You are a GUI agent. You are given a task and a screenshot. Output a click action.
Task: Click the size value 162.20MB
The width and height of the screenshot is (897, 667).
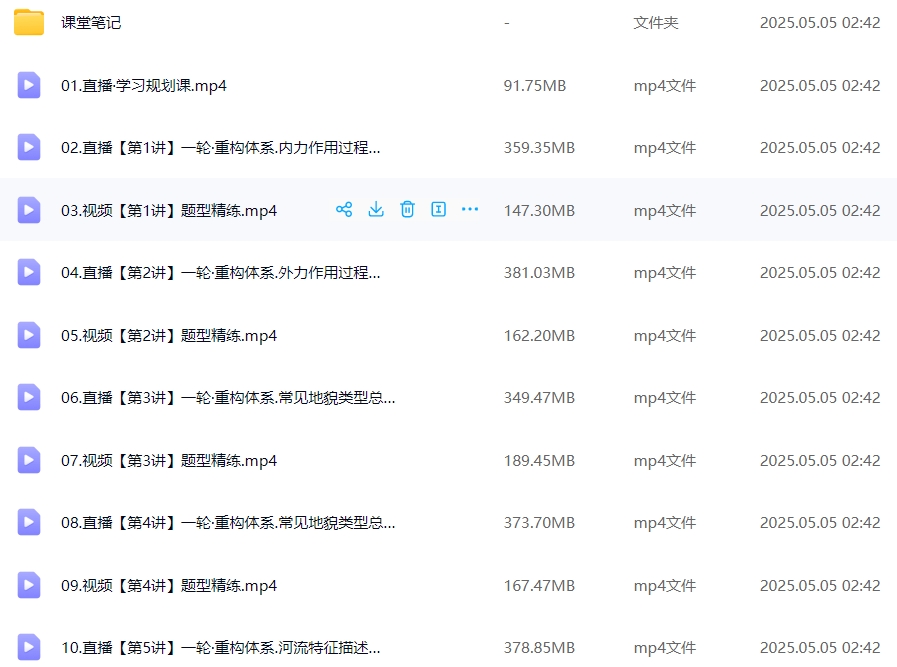coord(539,336)
